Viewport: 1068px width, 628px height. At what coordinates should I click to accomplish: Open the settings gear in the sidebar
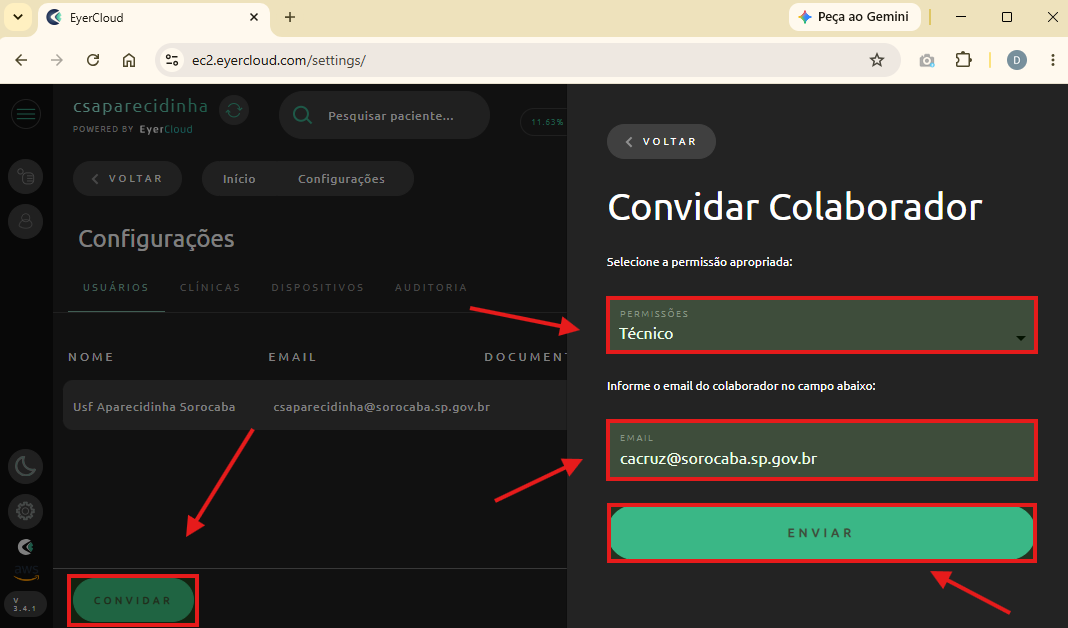pos(26,511)
